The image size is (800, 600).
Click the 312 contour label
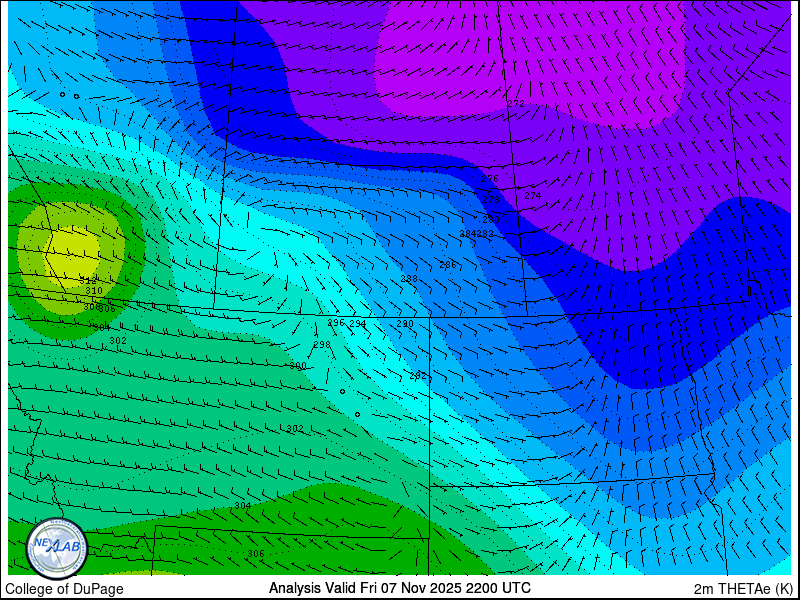pos(88,281)
